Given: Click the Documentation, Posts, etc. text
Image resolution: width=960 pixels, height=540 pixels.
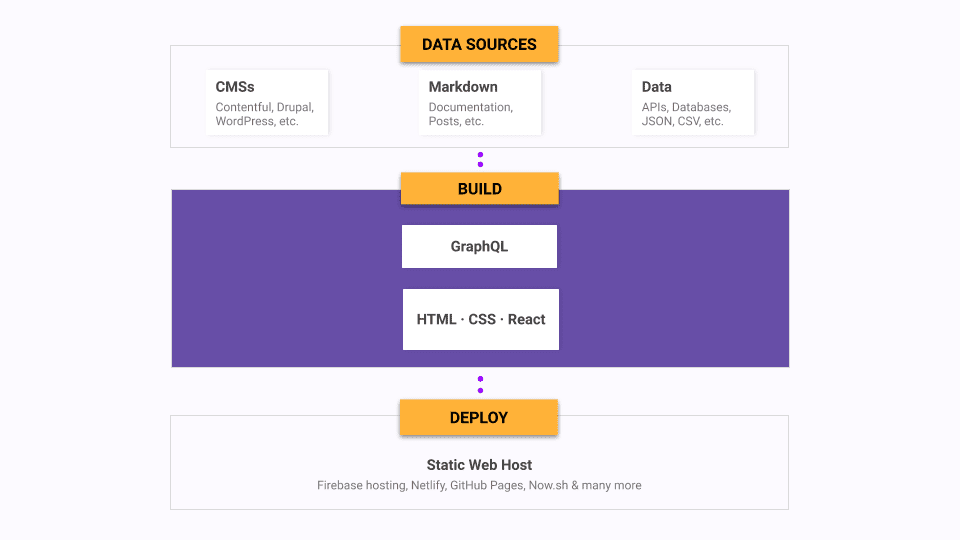Looking at the screenshot, I should [470, 114].
